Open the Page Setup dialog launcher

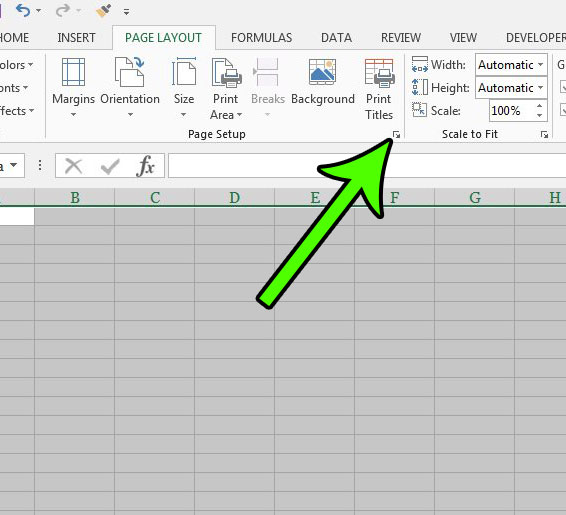[x=396, y=135]
